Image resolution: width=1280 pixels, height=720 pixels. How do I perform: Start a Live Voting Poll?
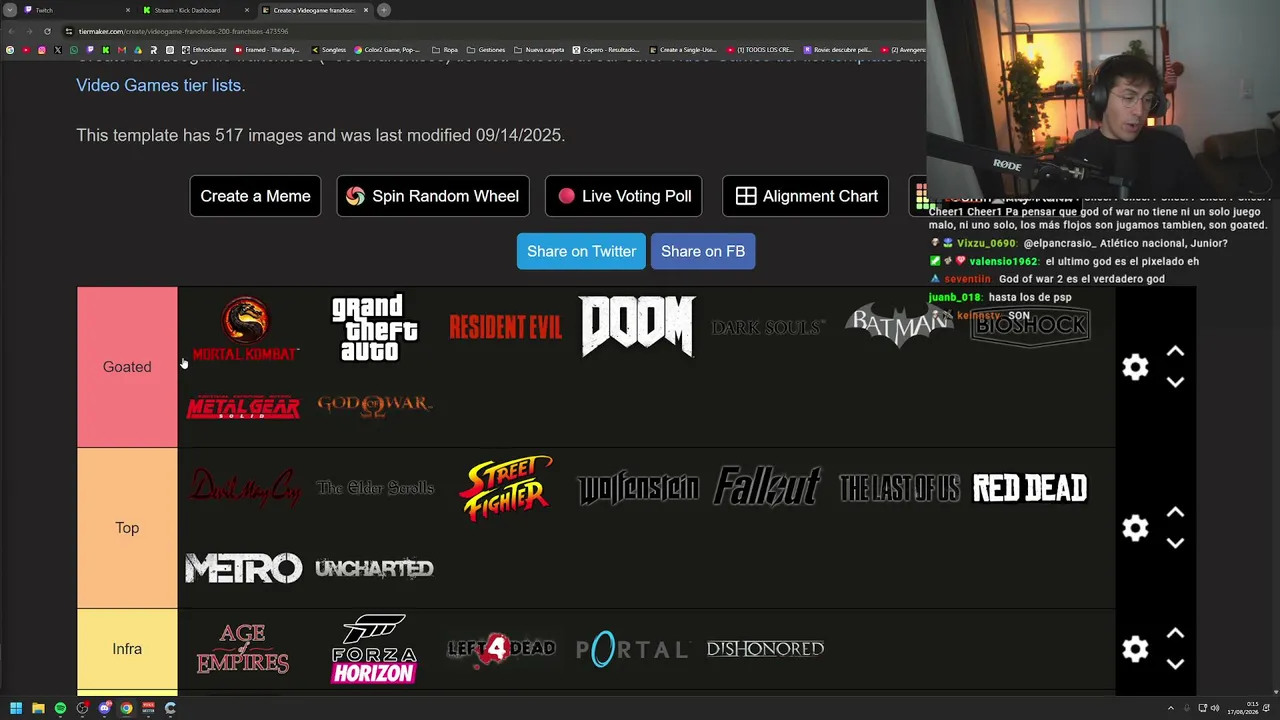tap(623, 196)
